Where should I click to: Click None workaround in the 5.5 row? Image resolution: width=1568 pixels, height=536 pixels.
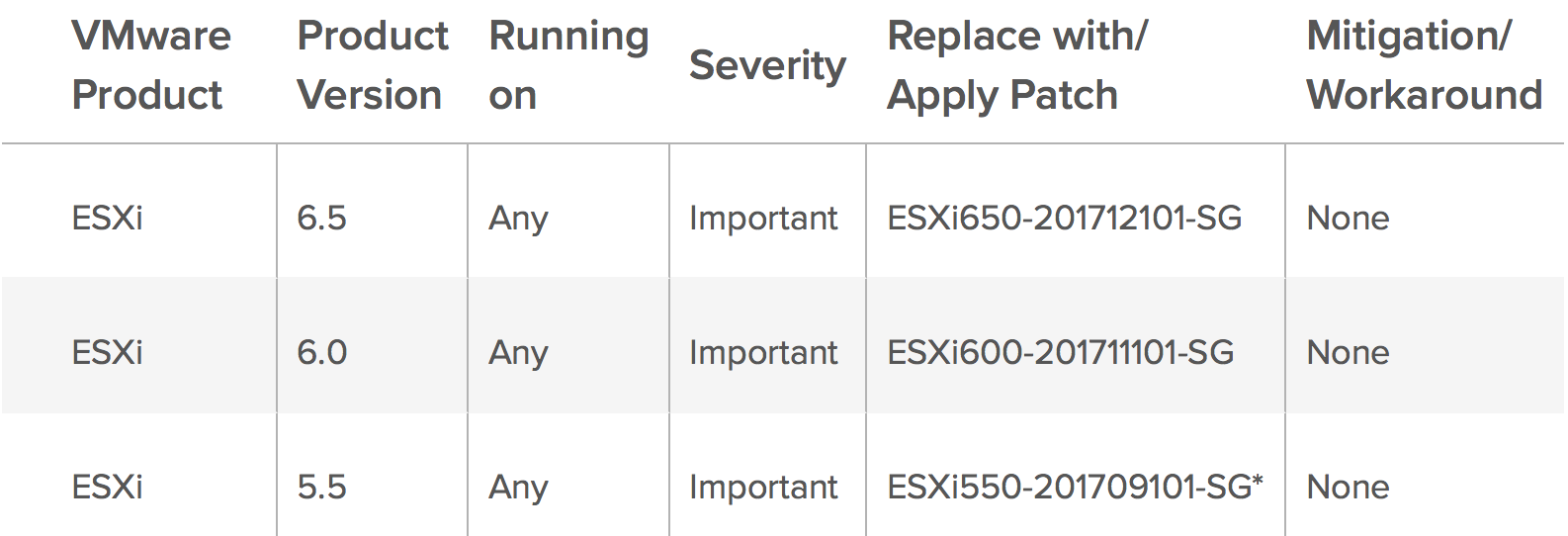click(1348, 487)
